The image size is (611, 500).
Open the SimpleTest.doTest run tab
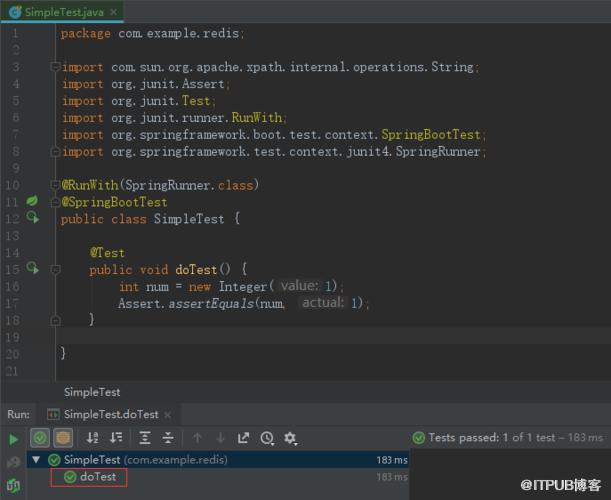(x=108, y=414)
